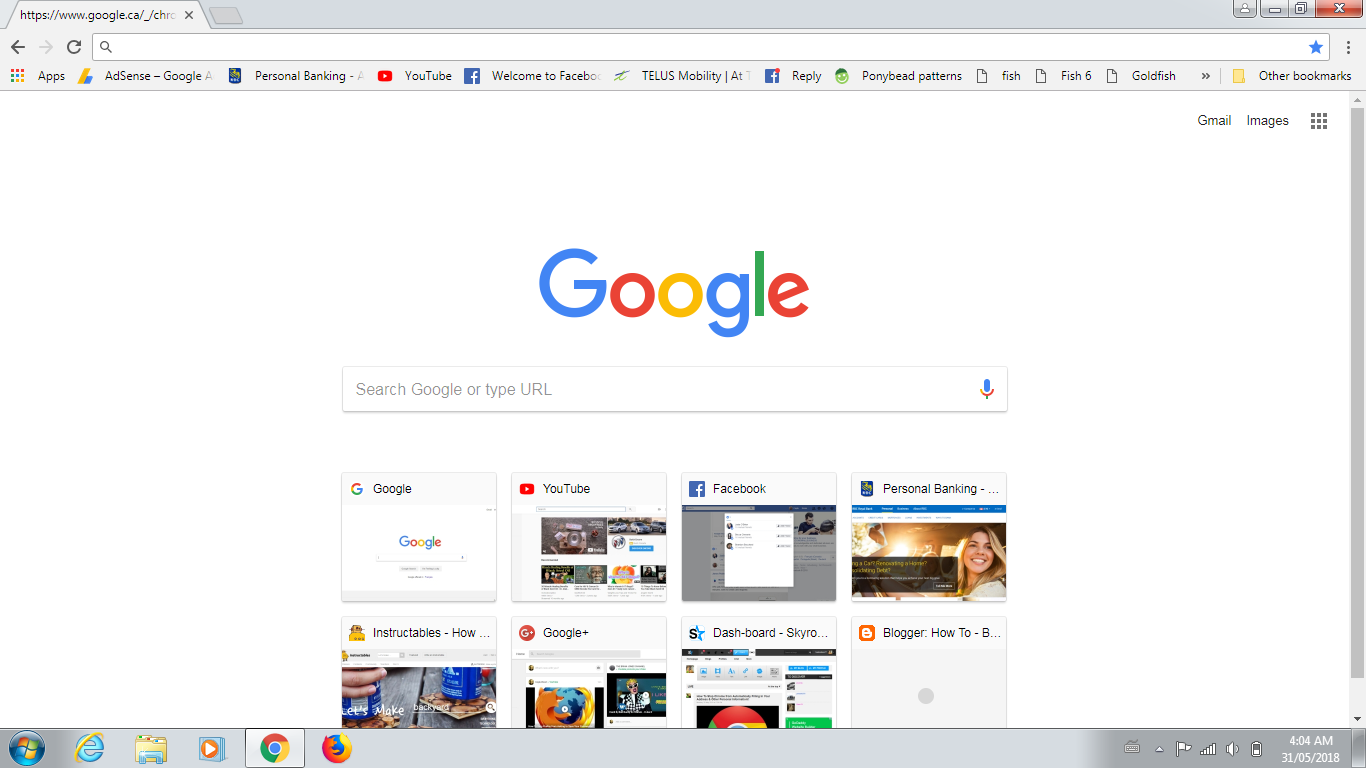Open the Apps bookmarks shortcut
The image size is (1366, 768).
click(37, 76)
